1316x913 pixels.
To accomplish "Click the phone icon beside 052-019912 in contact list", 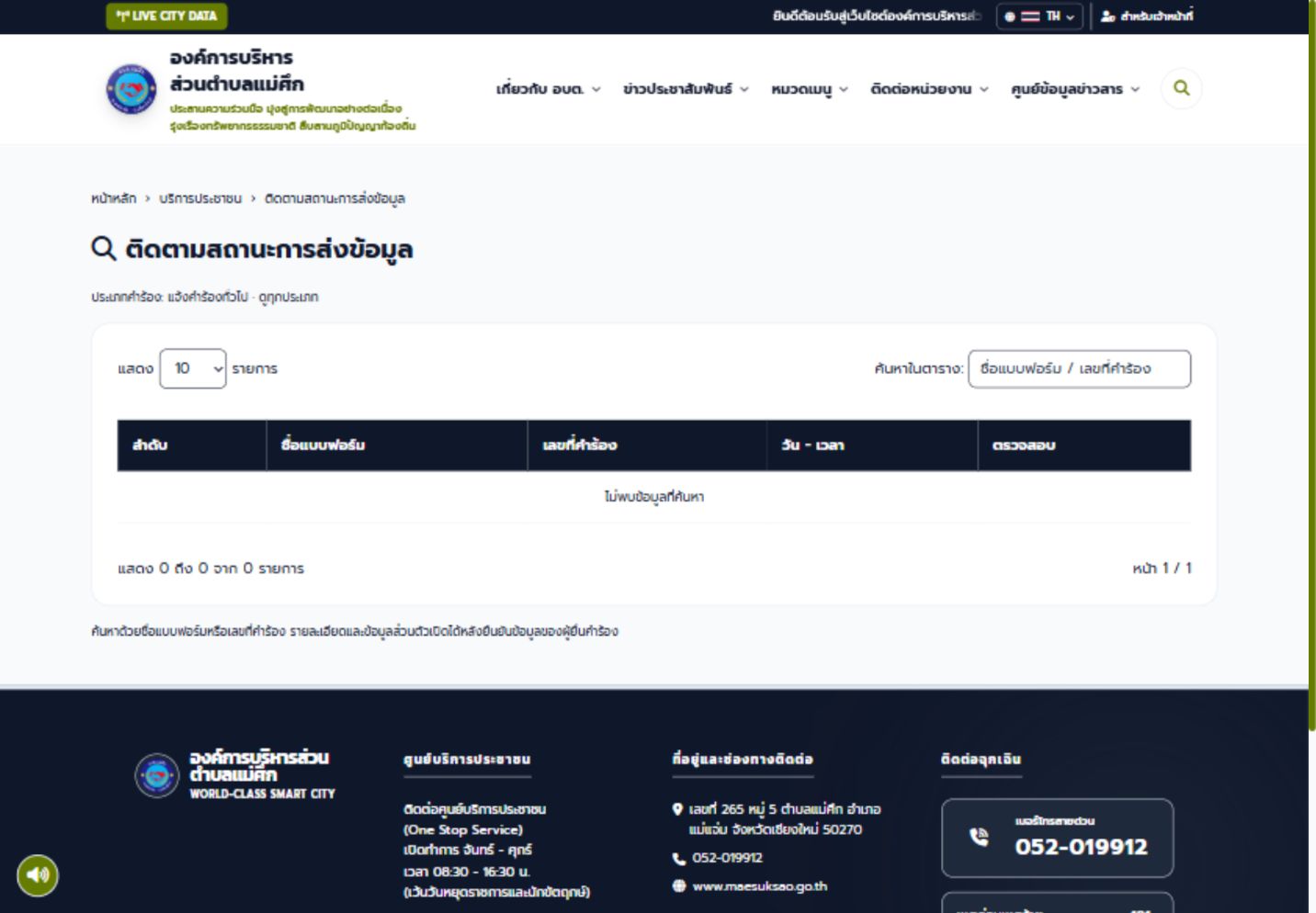I will point(679,859).
